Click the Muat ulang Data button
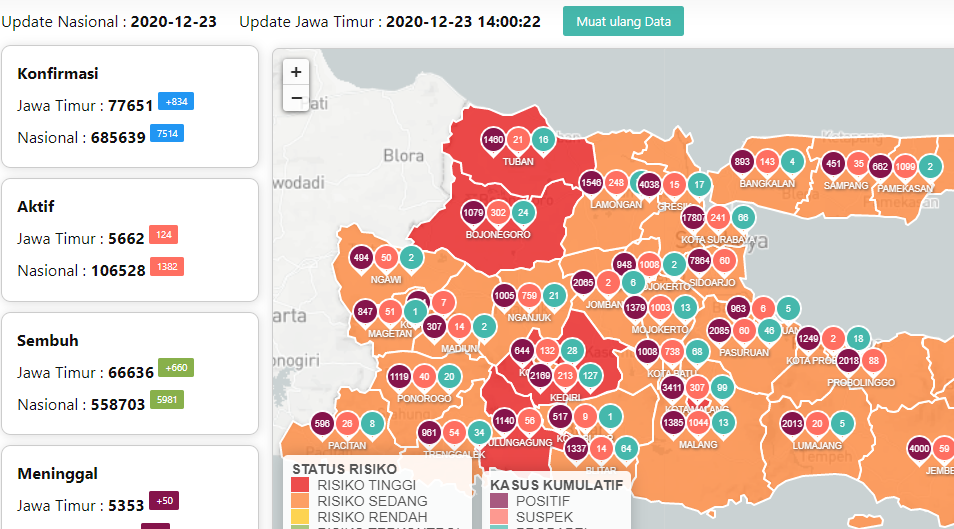The image size is (954, 529). [623, 21]
